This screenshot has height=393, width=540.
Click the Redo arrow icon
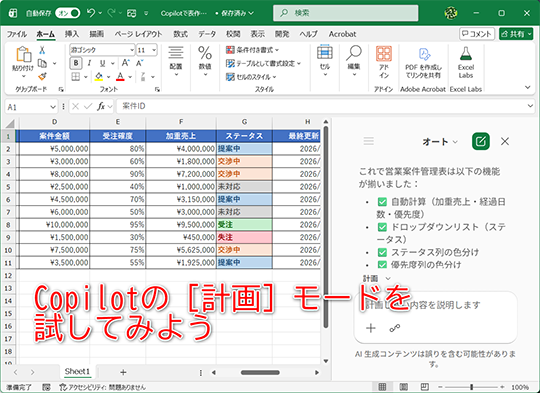[x=111, y=13]
